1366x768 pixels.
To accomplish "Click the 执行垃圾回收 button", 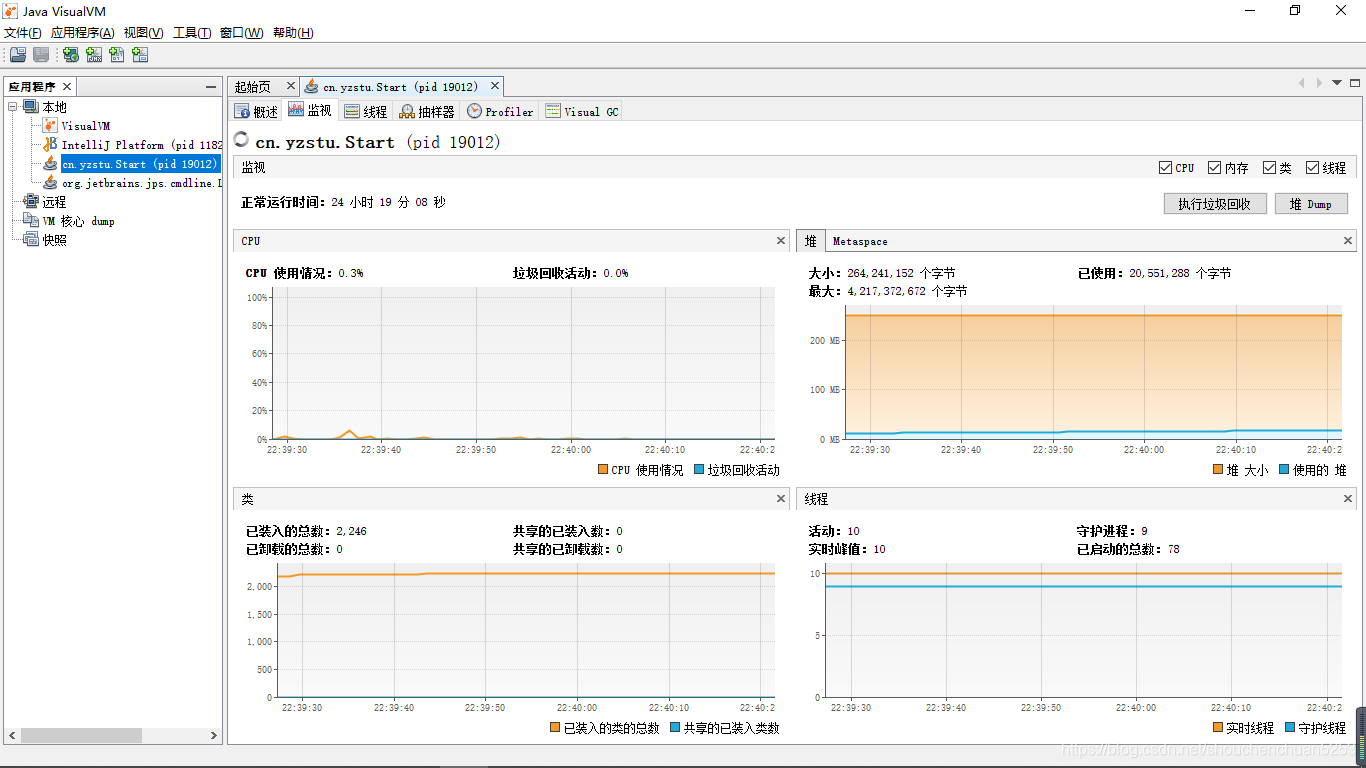I will click(1215, 204).
